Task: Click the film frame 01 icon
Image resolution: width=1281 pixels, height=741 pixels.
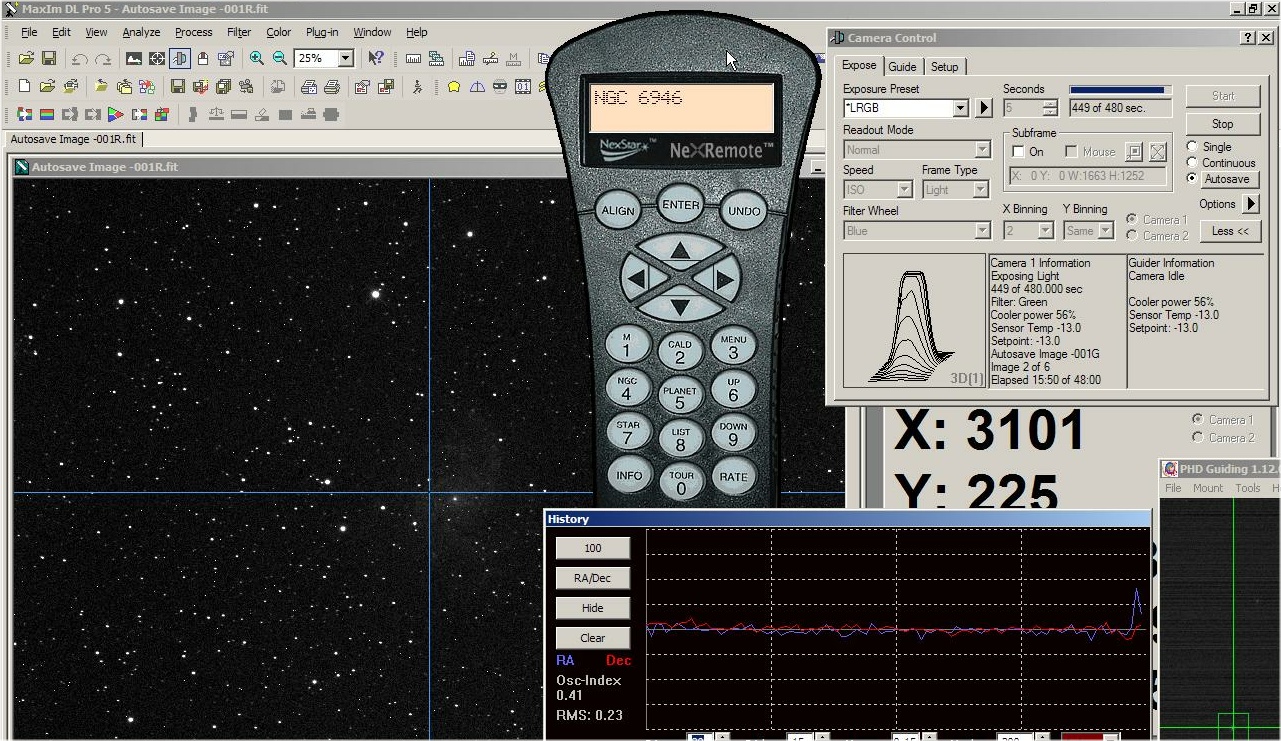Action: [523, 87]
